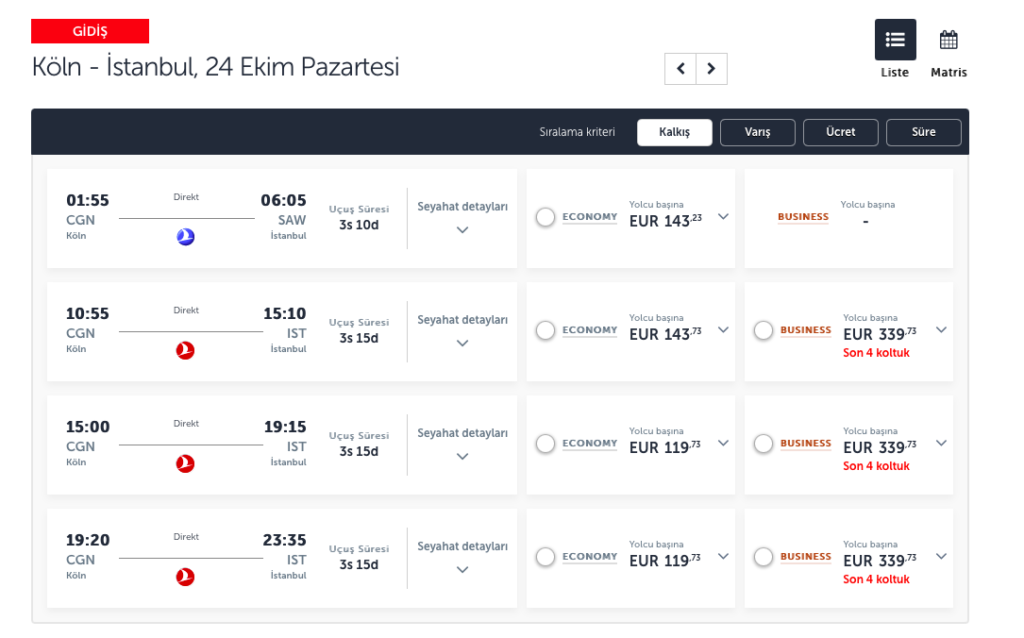Screen dimensions: 1024x638
Task: Expand Seyahat detayları for 01:55 flight
Action: (x=462, y=229)
